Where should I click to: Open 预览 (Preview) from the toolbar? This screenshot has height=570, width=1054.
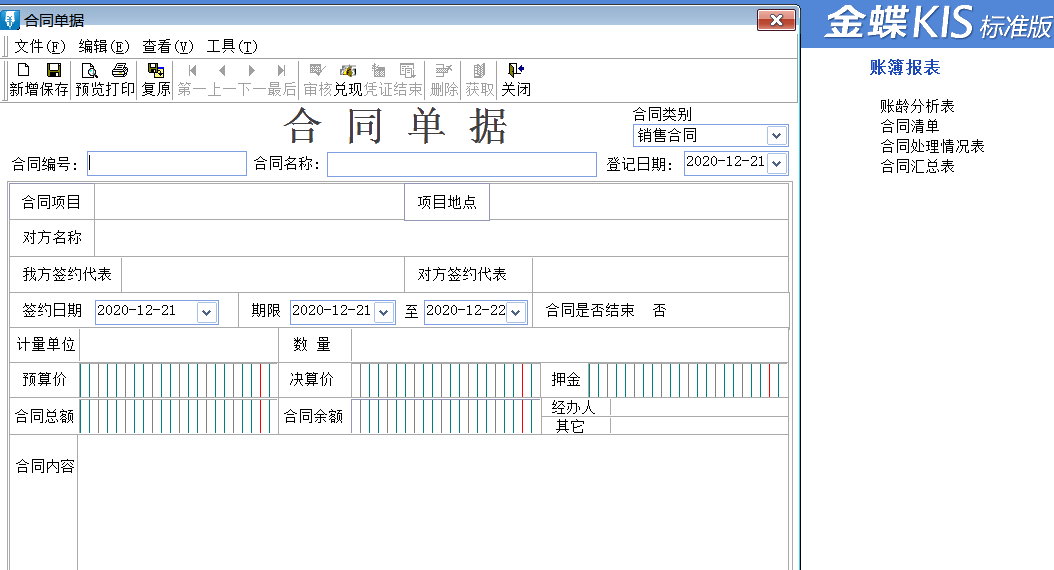(x=90, y=79)
